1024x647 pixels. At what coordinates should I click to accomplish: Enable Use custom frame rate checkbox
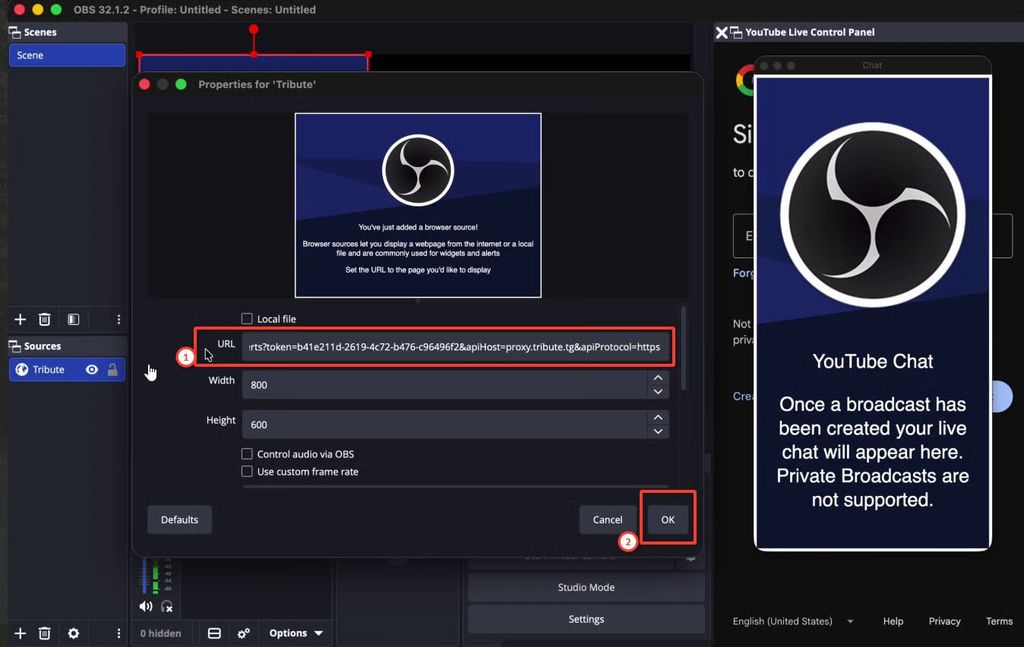tap(247, 471)
